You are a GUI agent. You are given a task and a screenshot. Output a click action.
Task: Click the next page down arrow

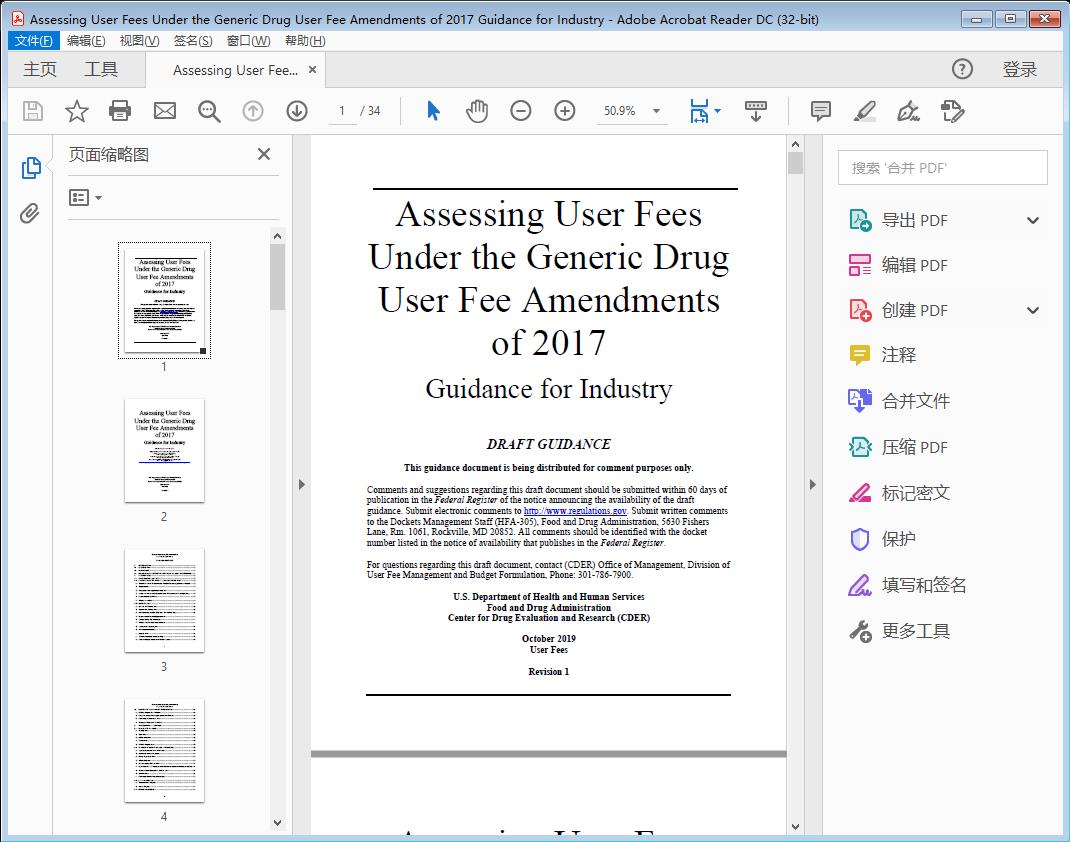coord(297,111)
